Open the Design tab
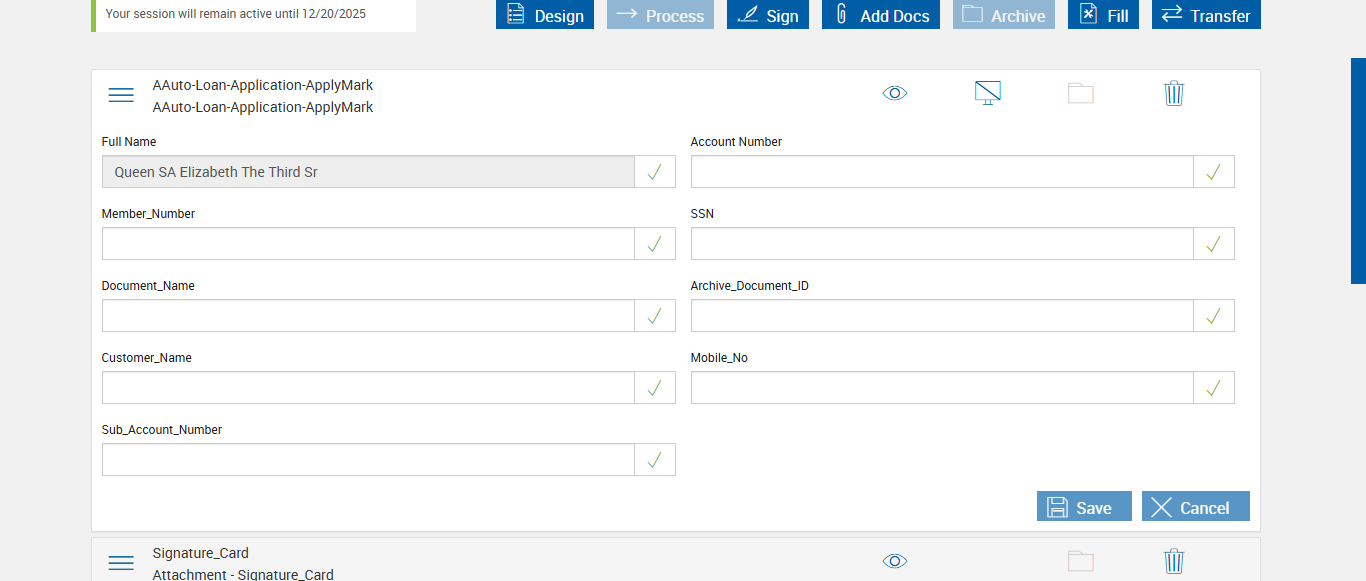The width and height of the screenshot is (1366, 581). [x=545, y=15]
